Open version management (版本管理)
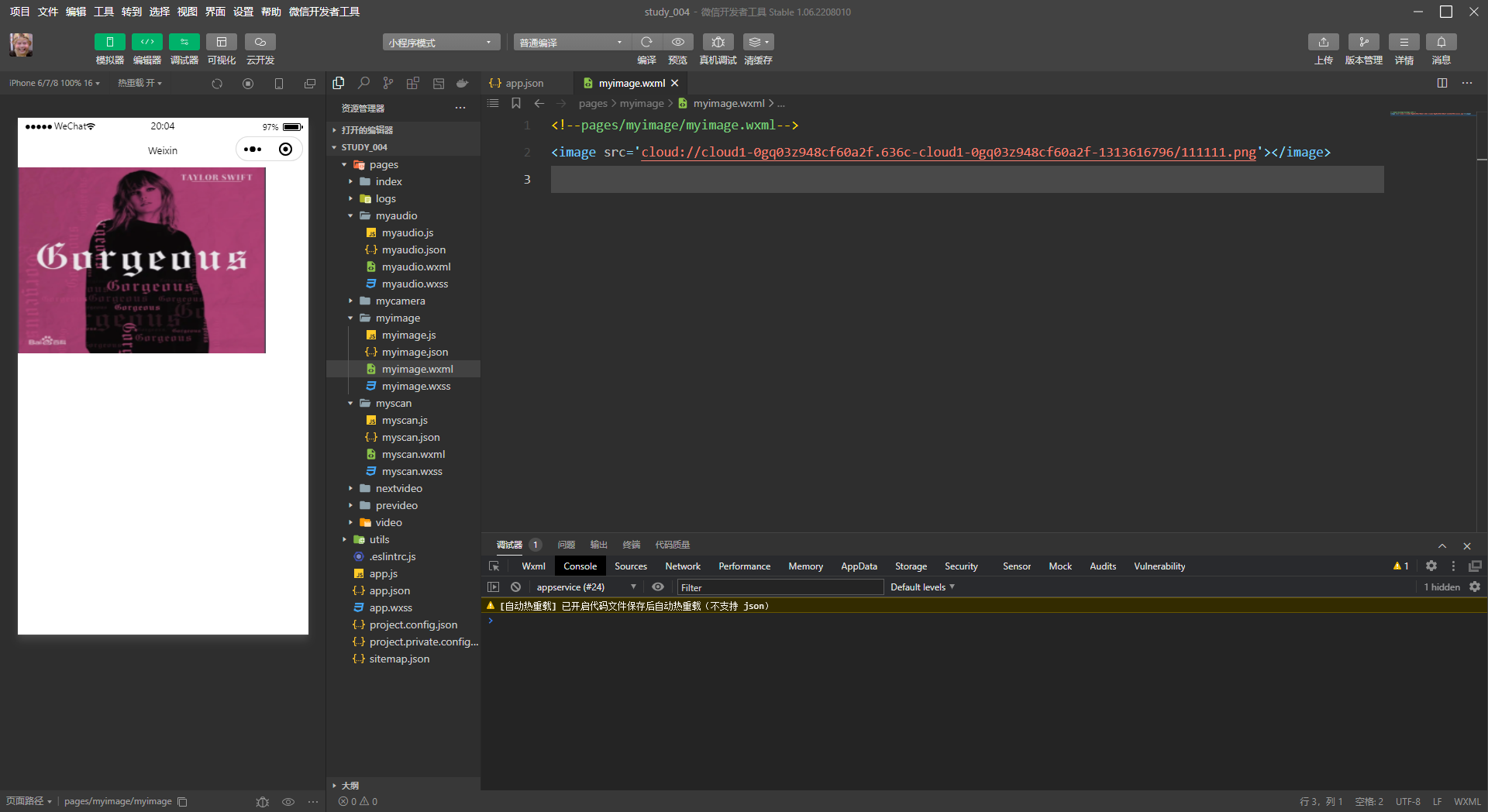Image resolution: width=1488 pixels, height=812 pixels. (x=1363, y=42)
